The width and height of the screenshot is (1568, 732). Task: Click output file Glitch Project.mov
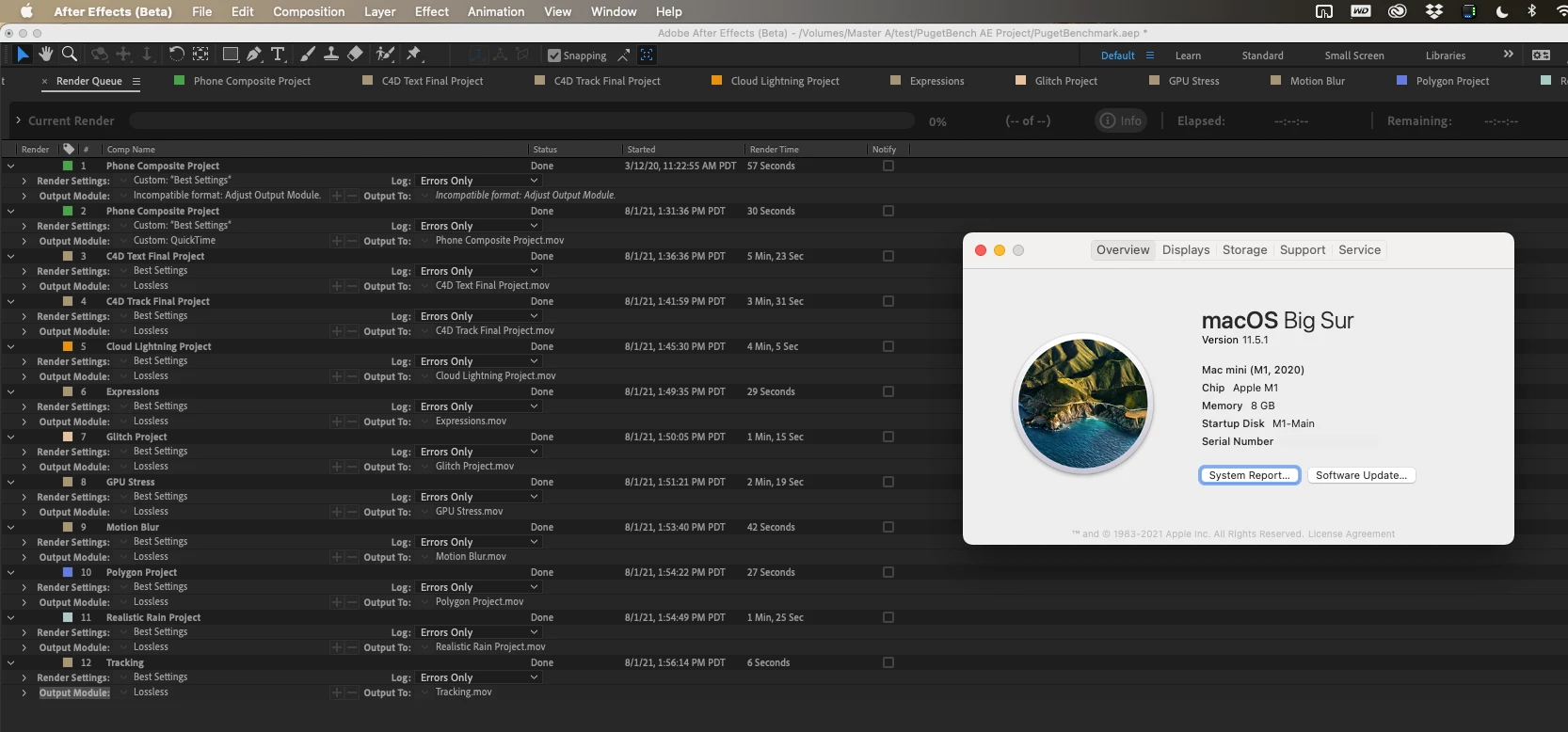click(474, 466)
